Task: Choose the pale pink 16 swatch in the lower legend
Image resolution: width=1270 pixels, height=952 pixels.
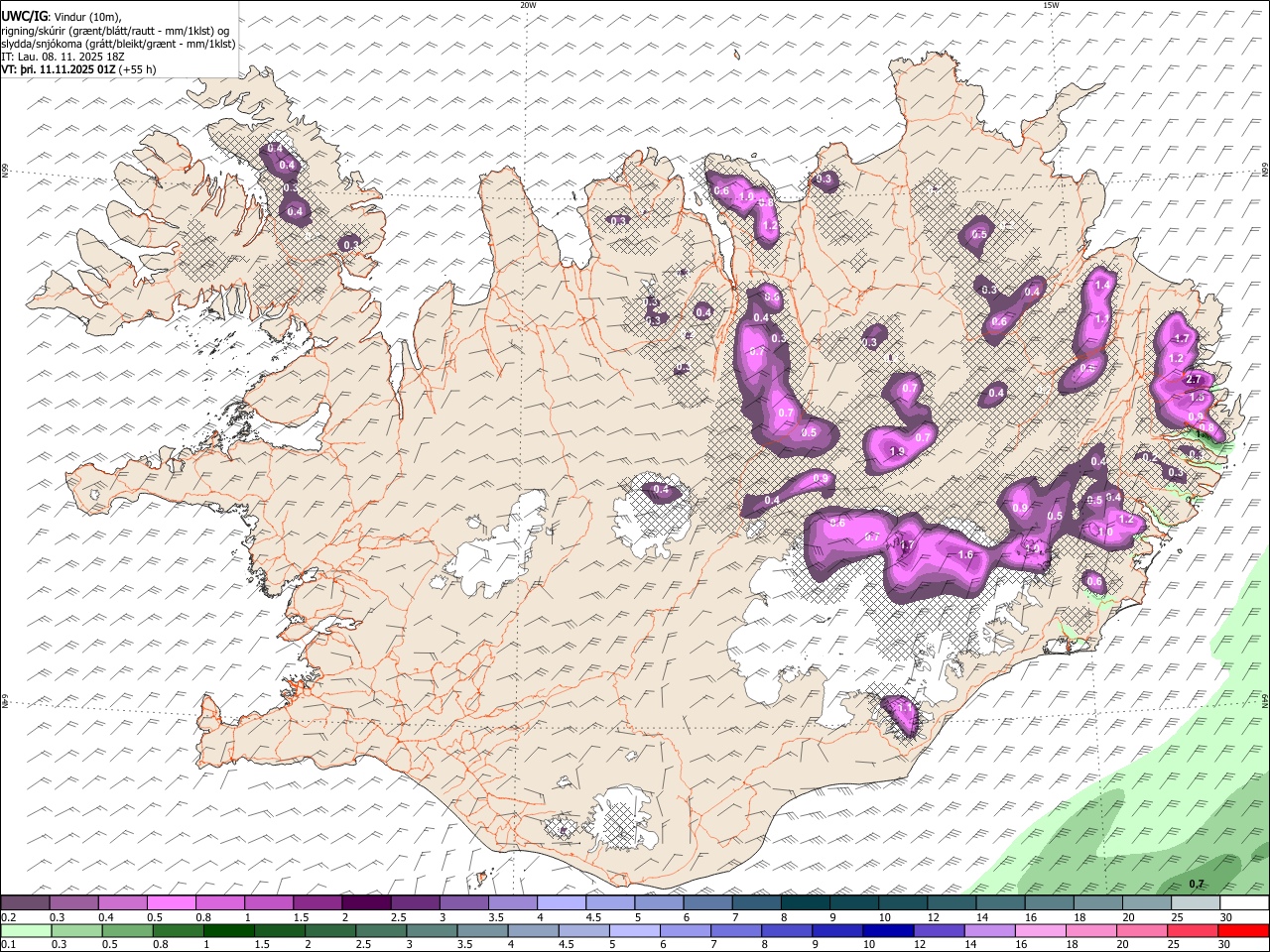Action: tap(1039, 930)
